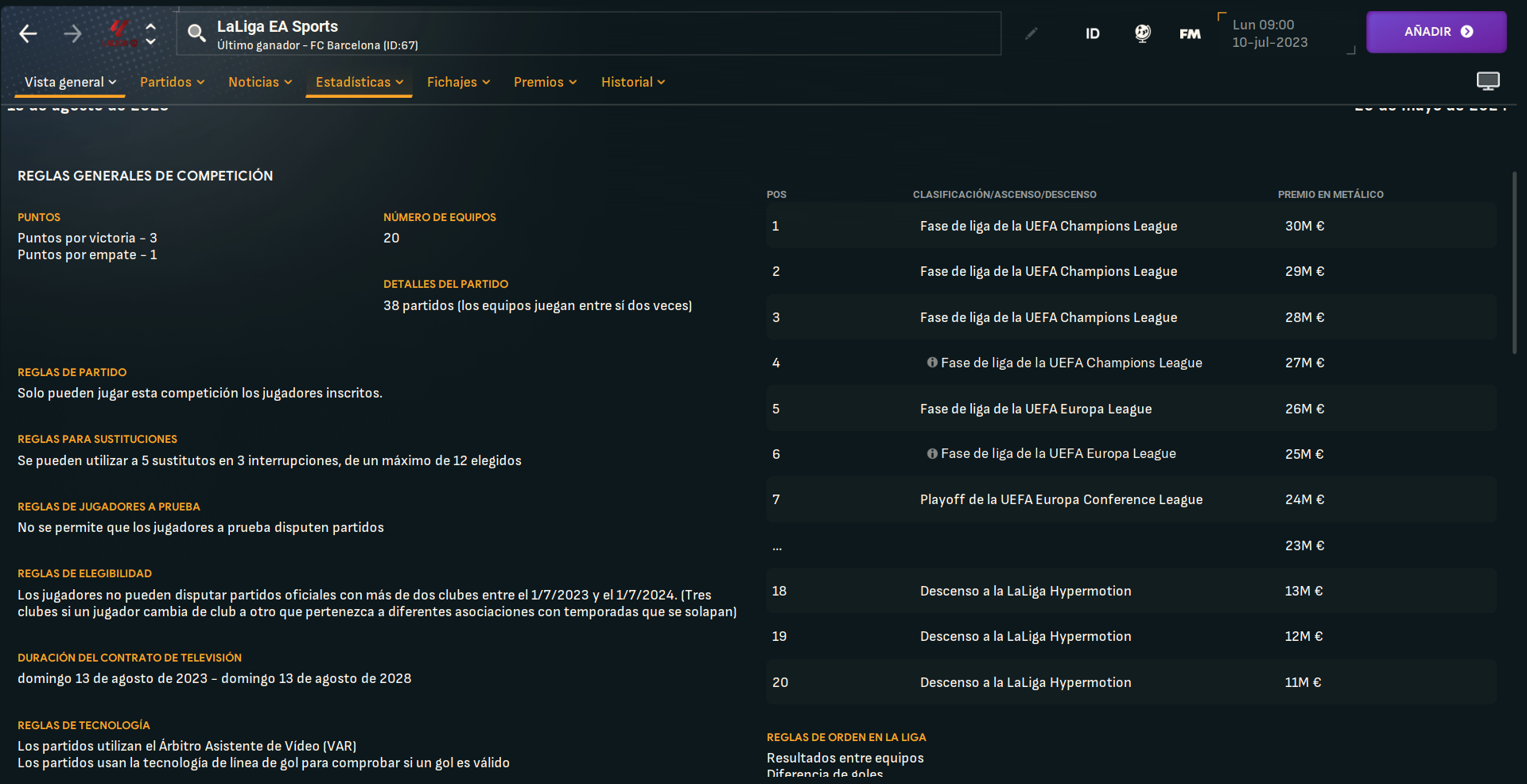Click the info icon in position 4 row
The width and height of the screenshot is (1527, 784).
932,363
